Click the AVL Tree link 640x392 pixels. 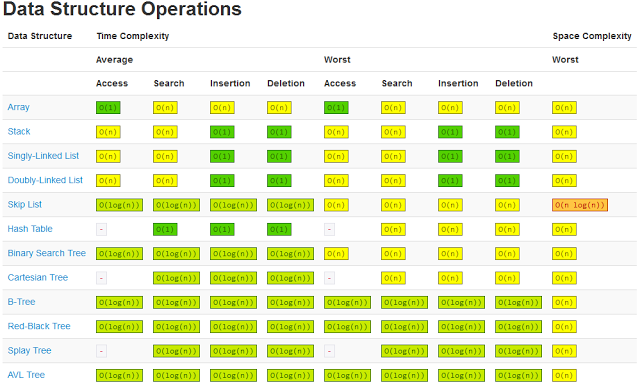pyautogui.click(x=26, y=375)
